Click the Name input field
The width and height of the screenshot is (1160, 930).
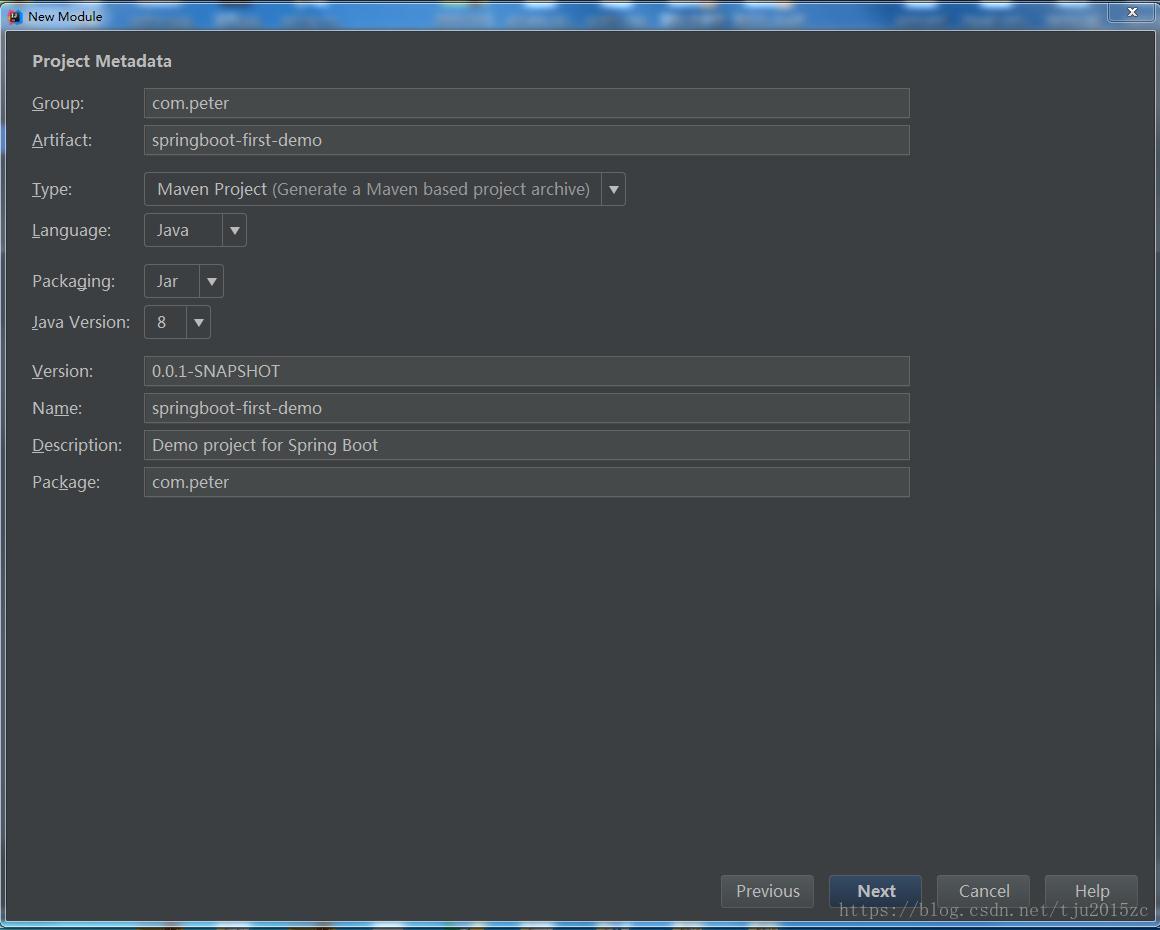[526, 408]
